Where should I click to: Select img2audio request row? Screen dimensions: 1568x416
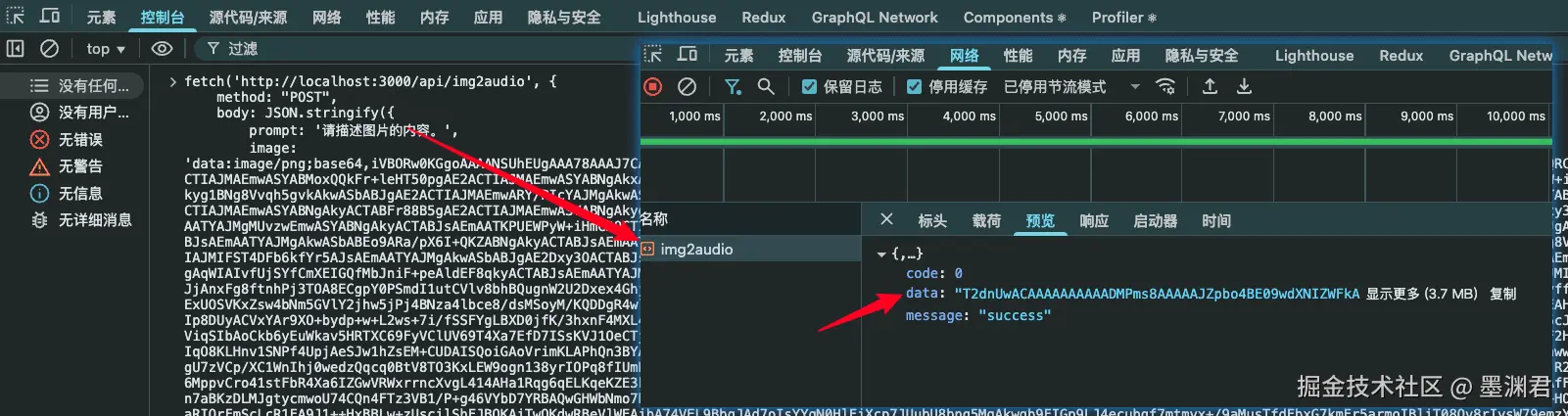[750, 249]
